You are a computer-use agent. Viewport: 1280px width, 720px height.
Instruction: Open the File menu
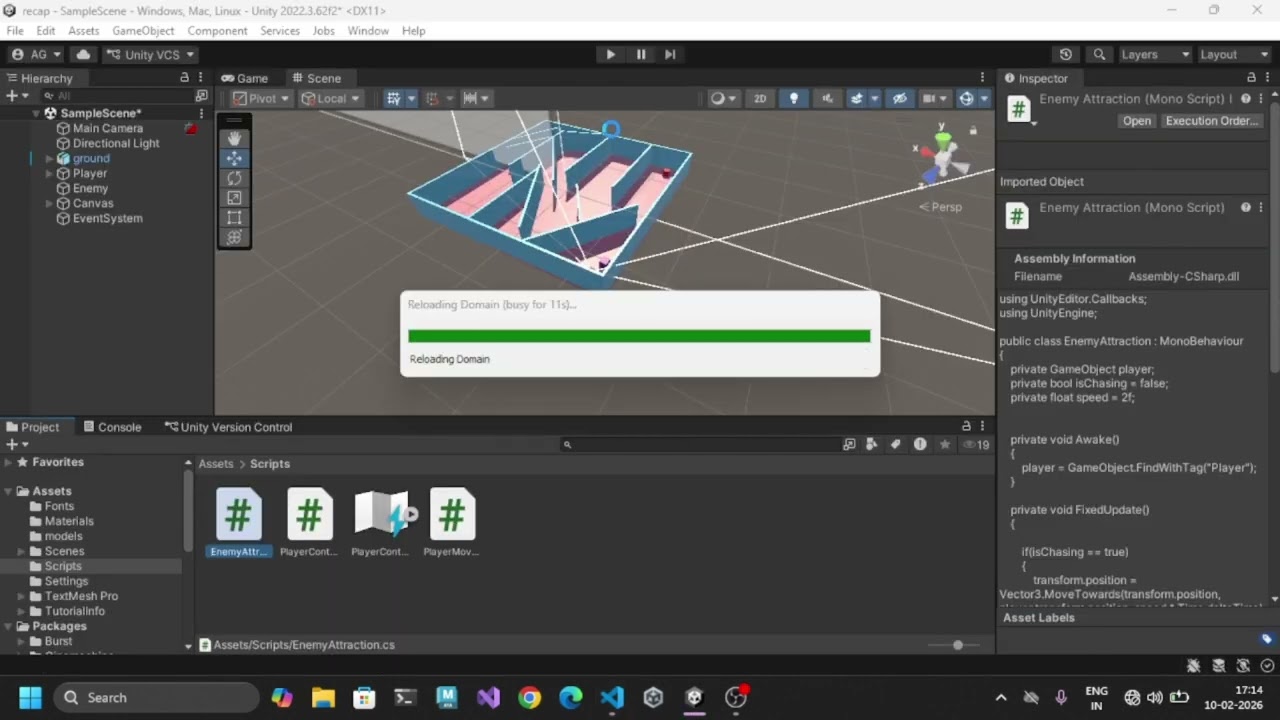click(15, 31)
